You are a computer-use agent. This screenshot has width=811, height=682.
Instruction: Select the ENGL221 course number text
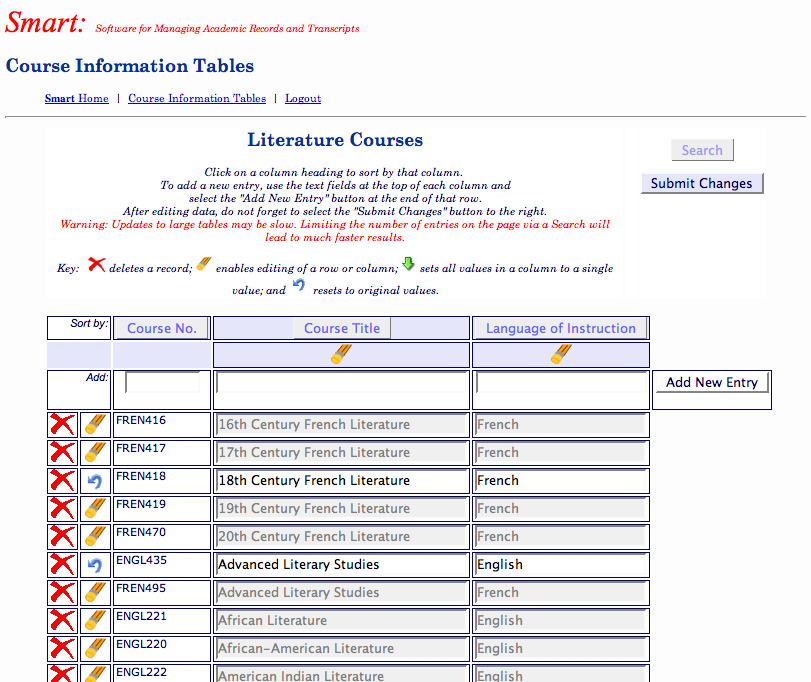[141, 616]
